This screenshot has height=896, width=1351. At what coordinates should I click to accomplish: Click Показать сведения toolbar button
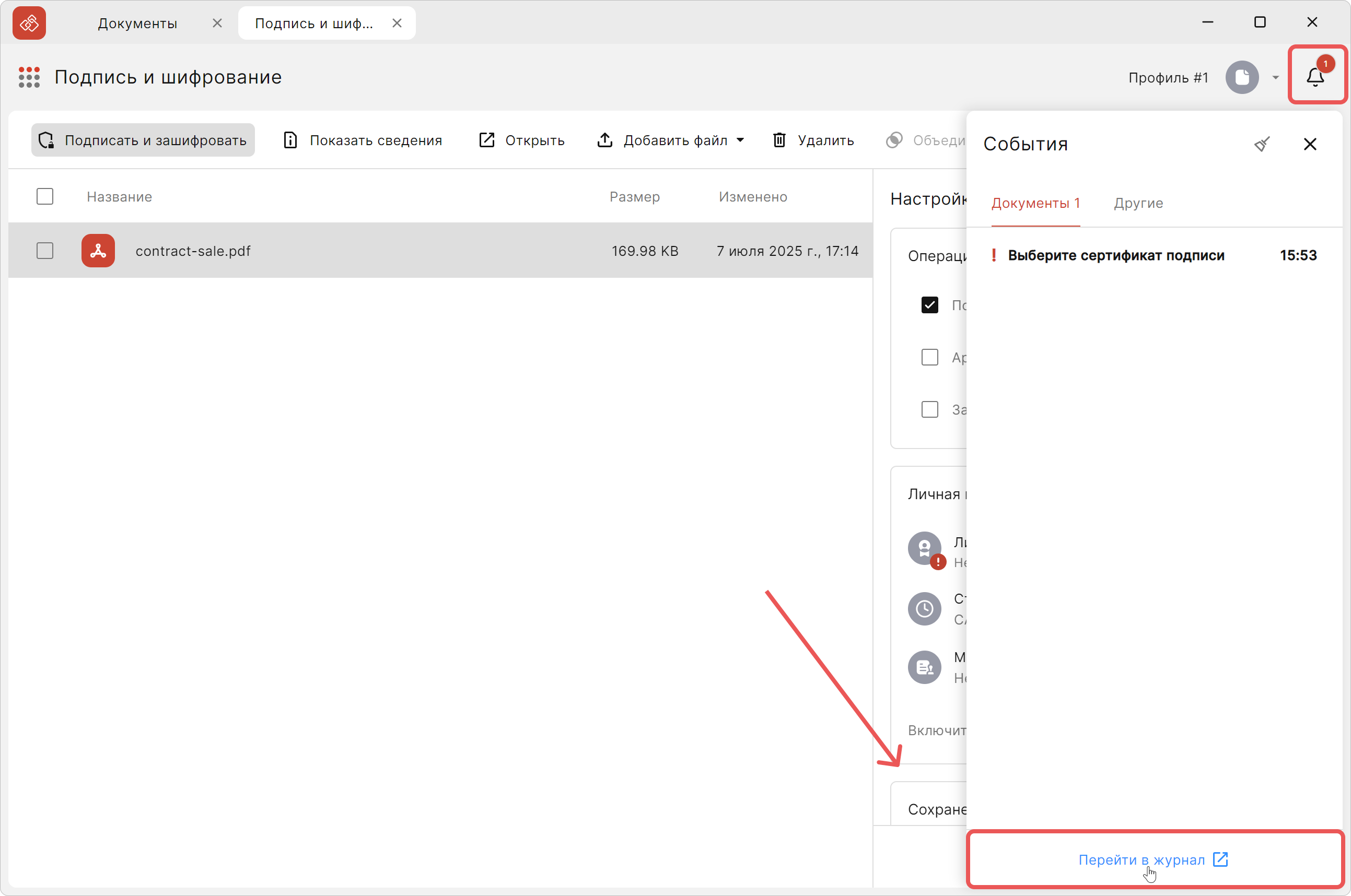coord(363,140)
